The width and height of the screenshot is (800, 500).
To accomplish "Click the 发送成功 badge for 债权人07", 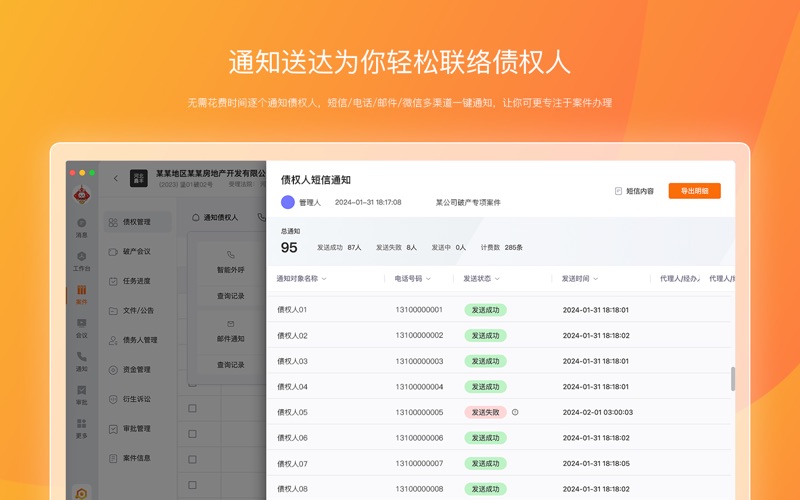I will point(485,463).
